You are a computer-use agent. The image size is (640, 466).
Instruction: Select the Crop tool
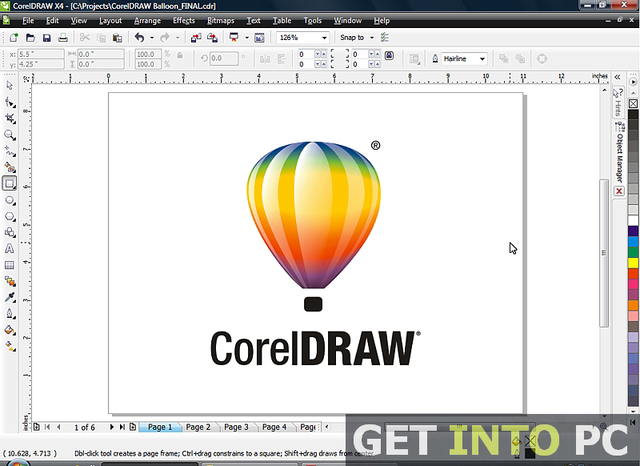[9, 118]
